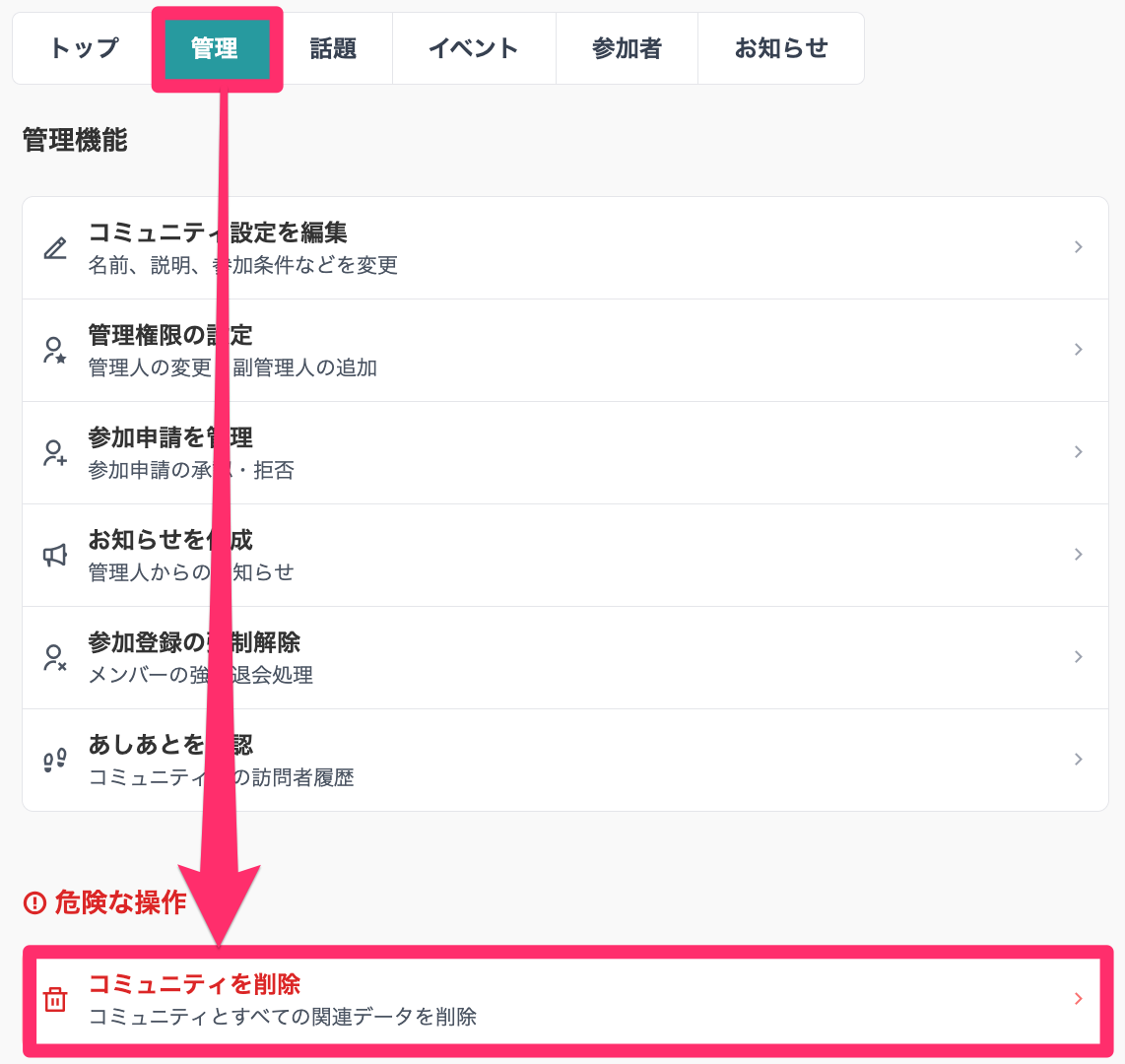Click コミュニティとすべての関連データを削除 description
The image size is (1125, 1064).
(x=283, y=1017)
